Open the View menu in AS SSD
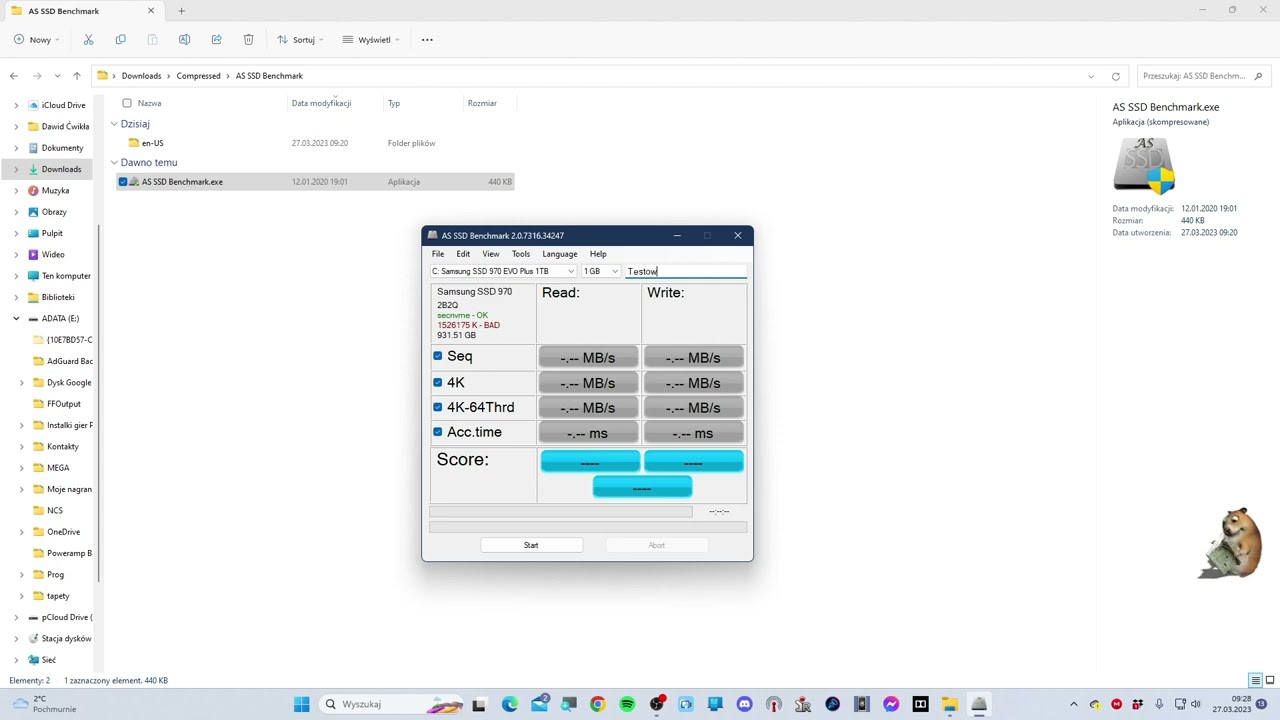The image size is (1280, 720). click(491, 254)
